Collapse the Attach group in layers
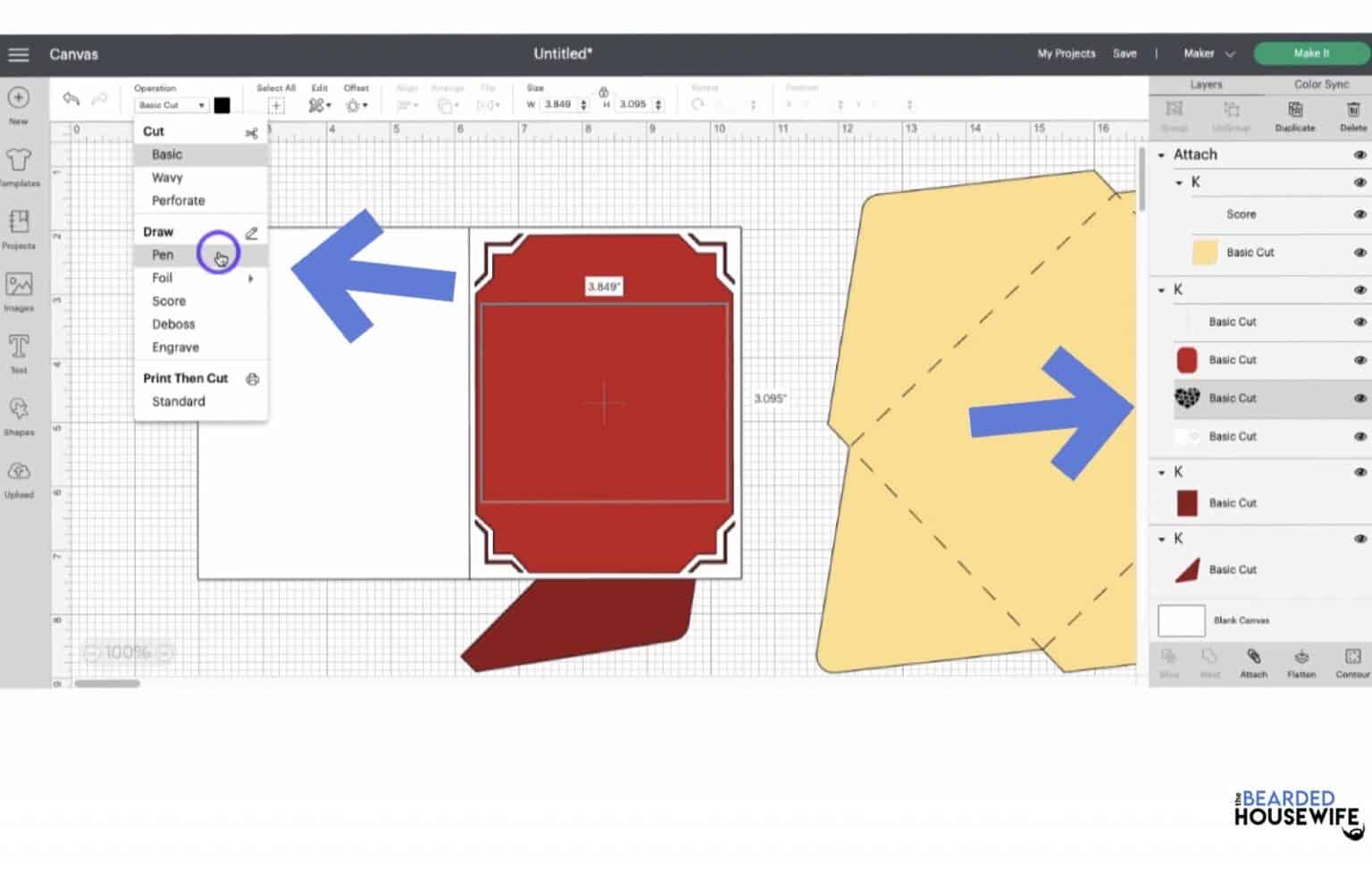The height and width of the screenshot is (872, 1372). pyautogui.click(x=1161, y=155)
